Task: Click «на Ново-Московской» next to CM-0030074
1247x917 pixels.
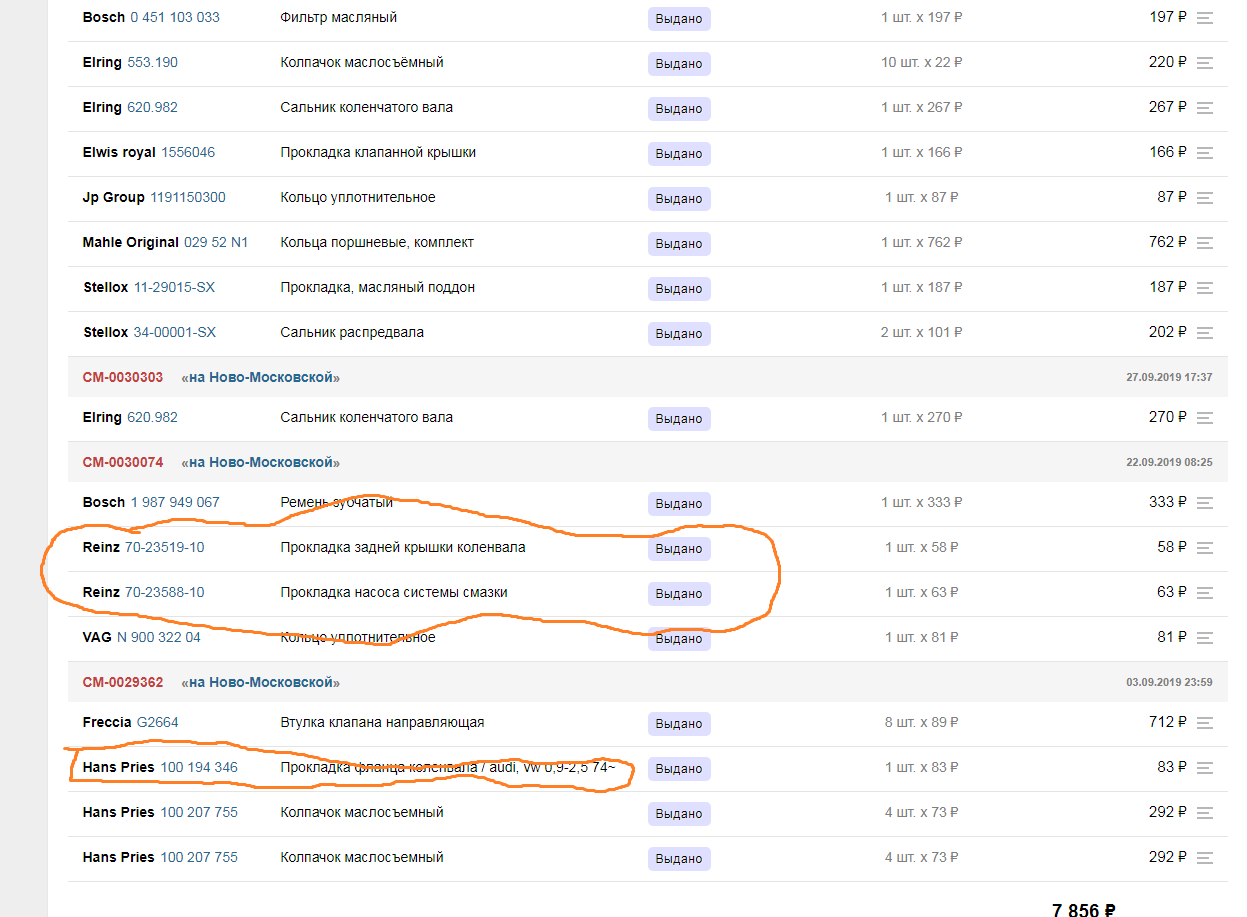Action: click(x=260, y=462)
